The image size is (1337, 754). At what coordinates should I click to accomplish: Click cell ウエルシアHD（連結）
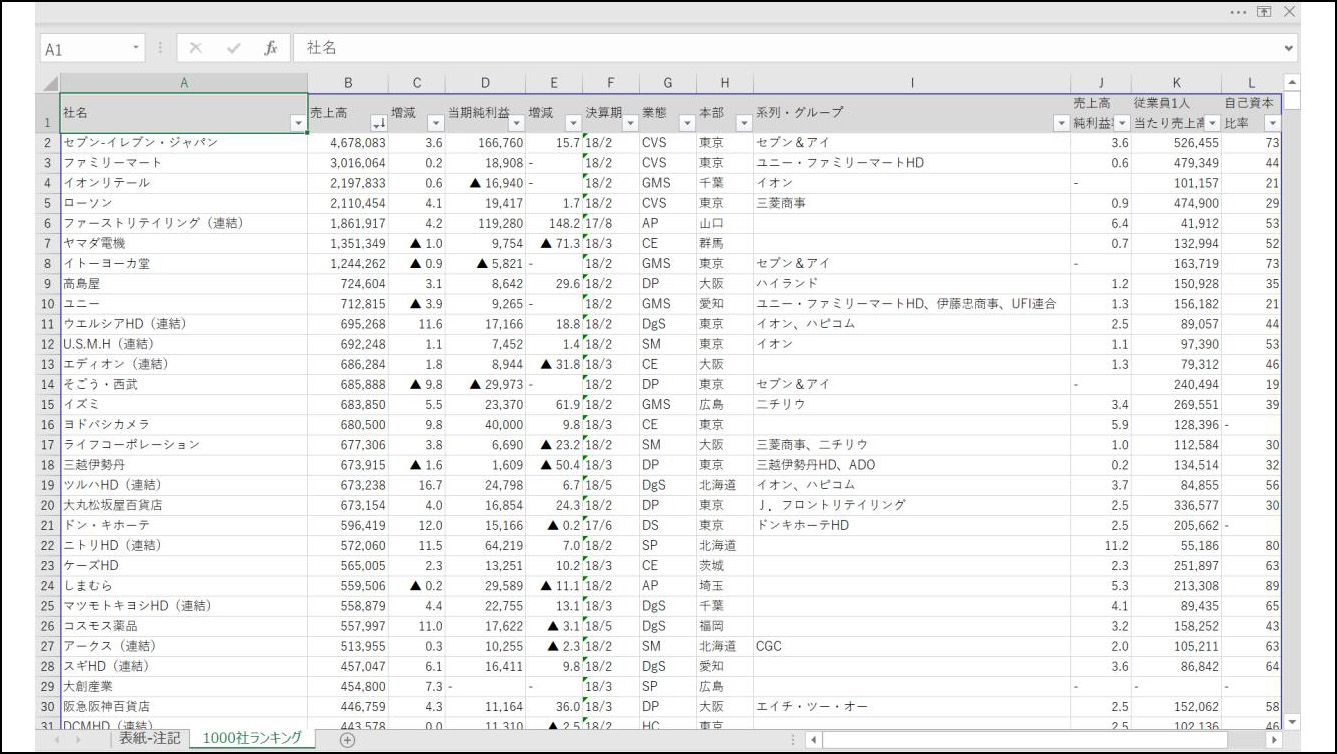click(184, 324)
